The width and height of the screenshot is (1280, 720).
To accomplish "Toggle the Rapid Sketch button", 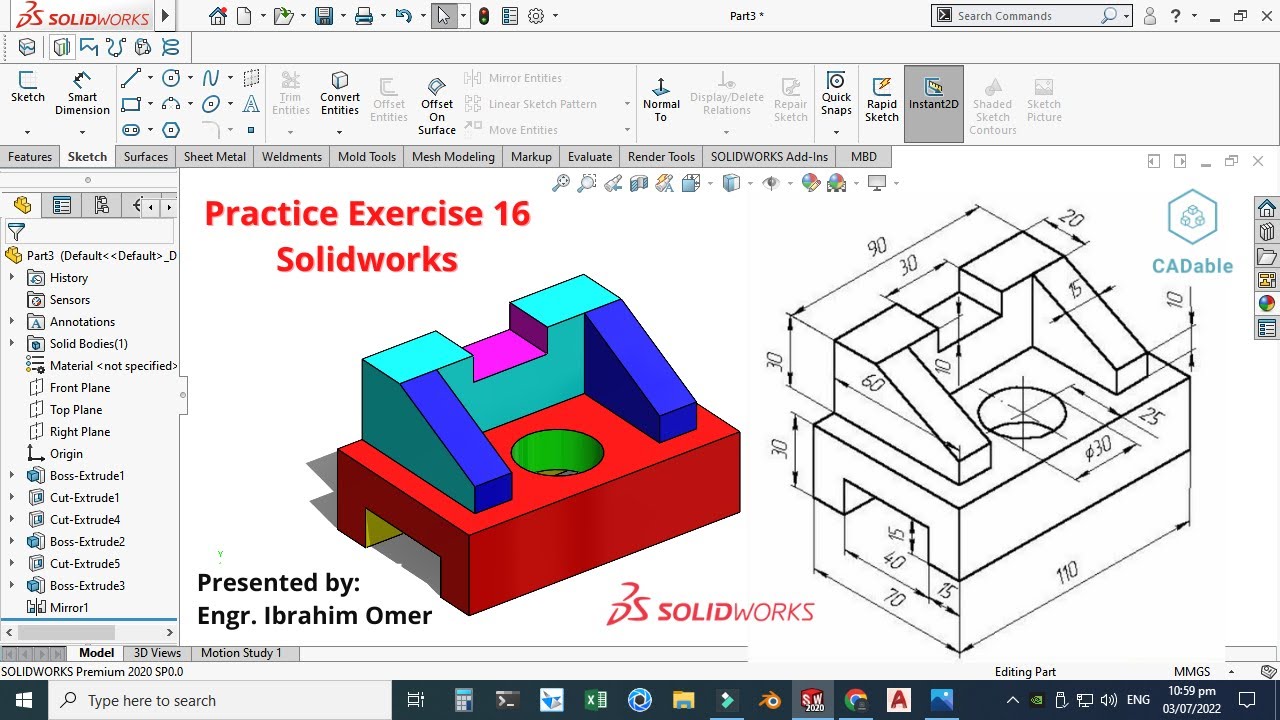I will pyautogui.click(x=882, y=98).
